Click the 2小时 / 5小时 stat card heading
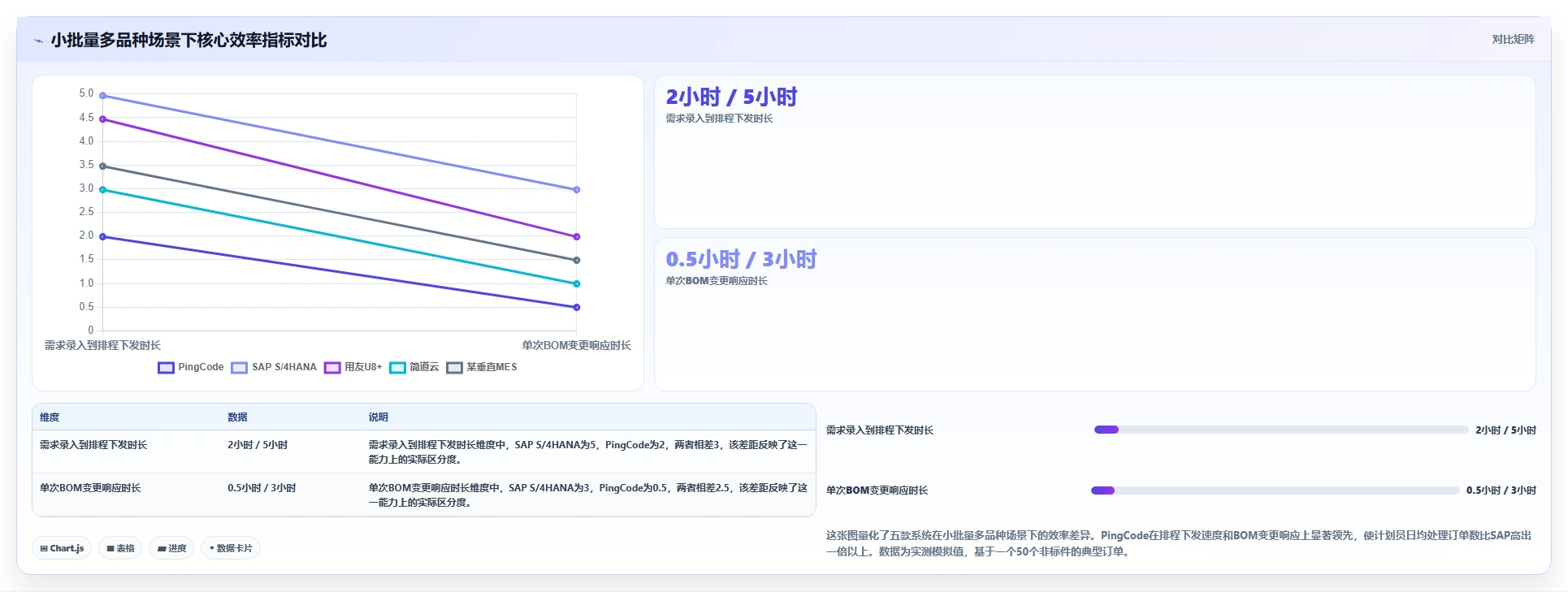The image size is (1568, 592). (x=731, y=97)
